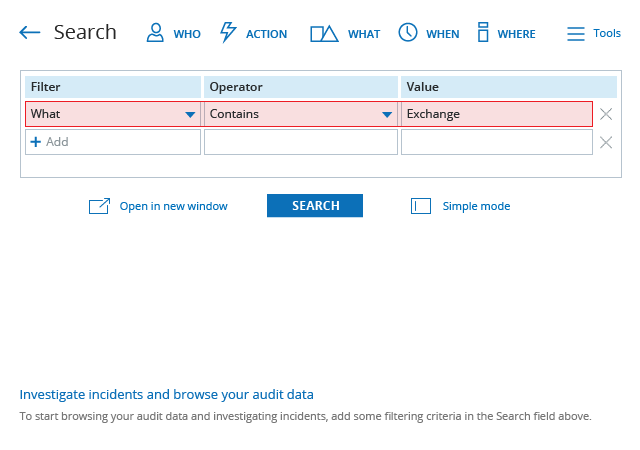This screenshot has height=450, width=640.
Task: Click the Exchange value input field
Action: pyautogui.click(x=497, y=114)
